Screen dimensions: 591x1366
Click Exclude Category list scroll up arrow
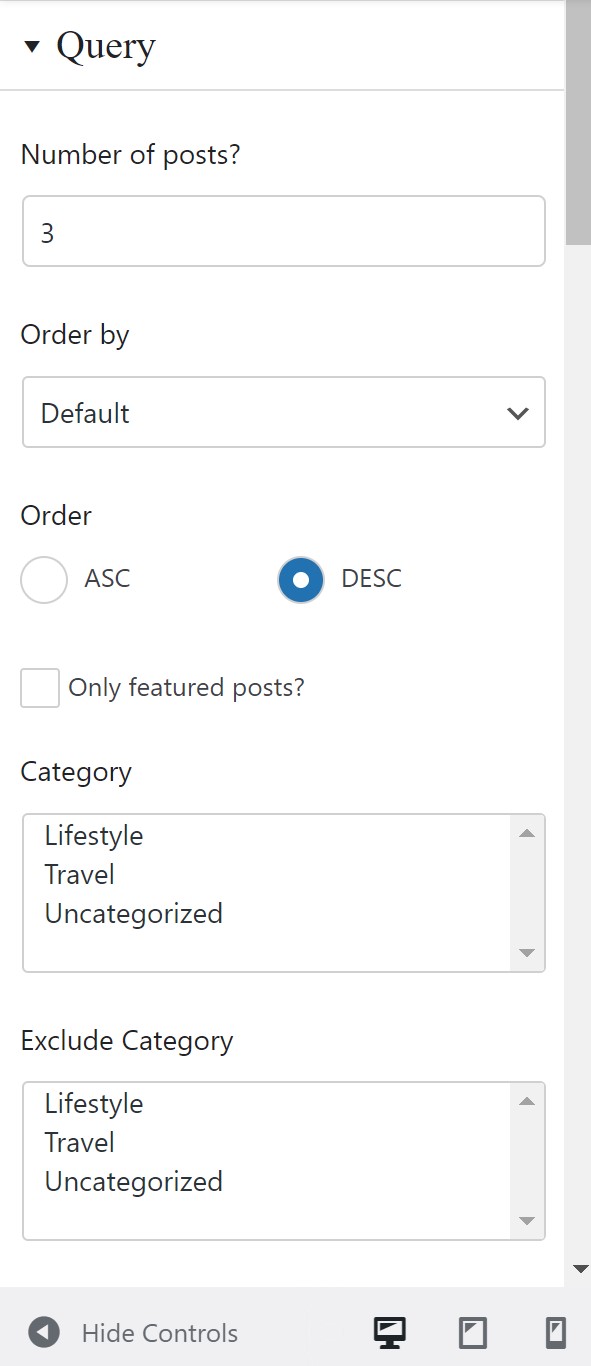tap(527, 1101)
